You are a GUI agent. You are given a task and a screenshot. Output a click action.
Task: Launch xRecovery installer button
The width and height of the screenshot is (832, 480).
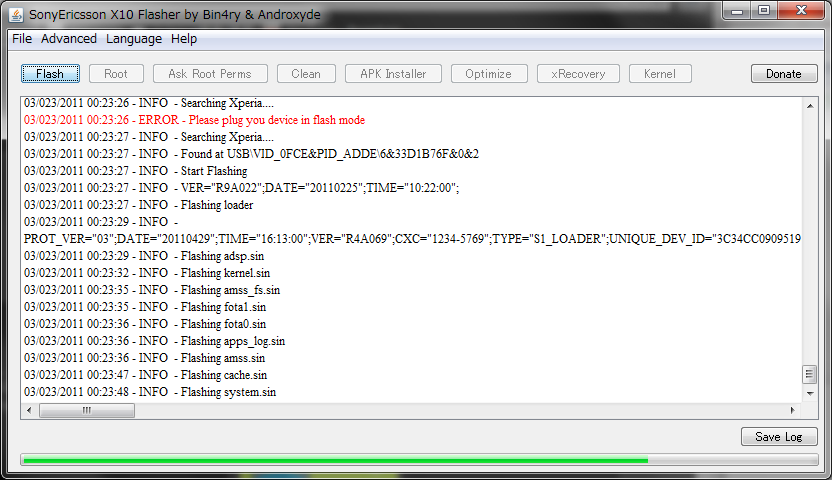click(578, 74)
